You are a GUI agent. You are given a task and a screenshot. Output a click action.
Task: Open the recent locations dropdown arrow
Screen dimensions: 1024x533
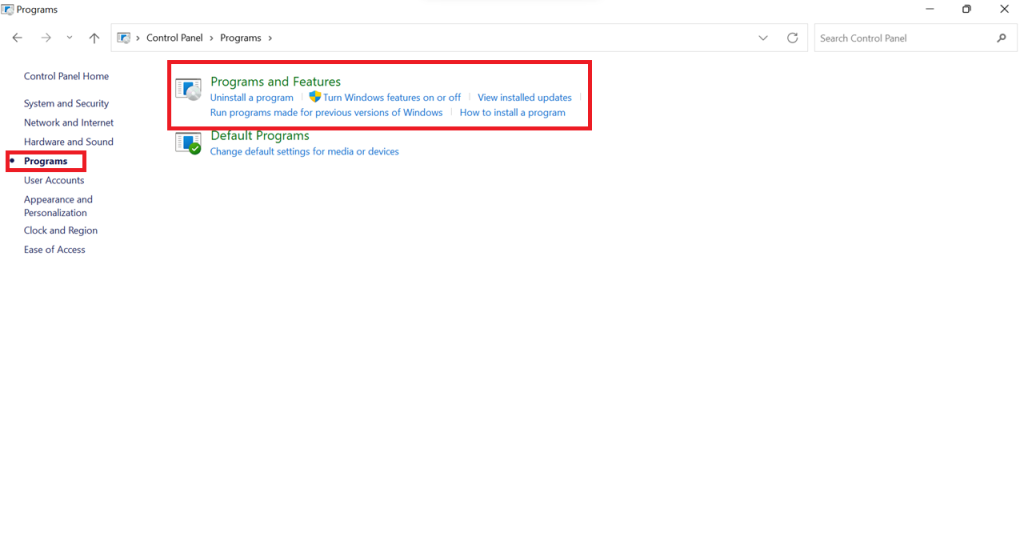click(x=69, y=38)
